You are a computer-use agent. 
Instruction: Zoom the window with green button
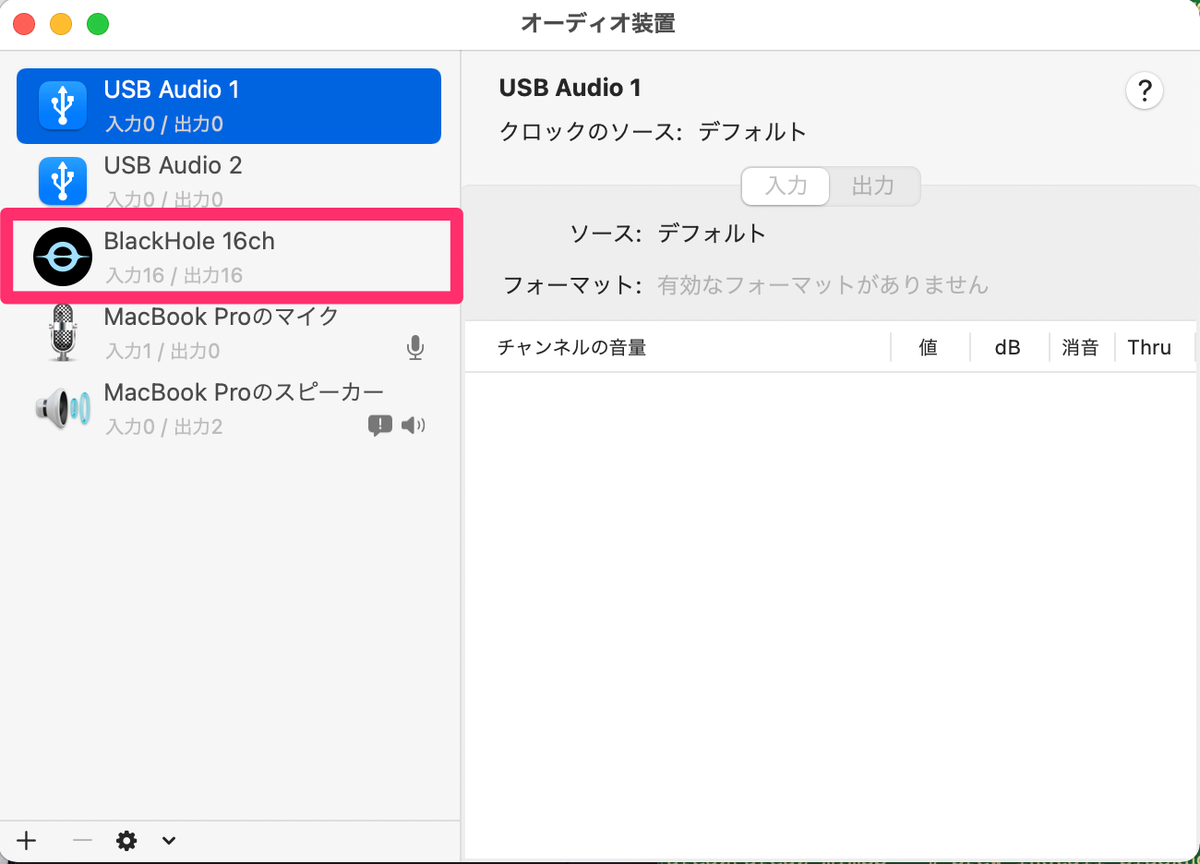pyautogui.click(x=97, y=24)
